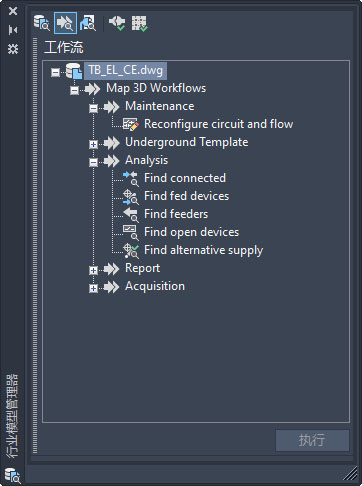This screenshot has width=362, height=486.
Task: Open the maintenance explorer icon with magnifier
Action: pos(88,23)
